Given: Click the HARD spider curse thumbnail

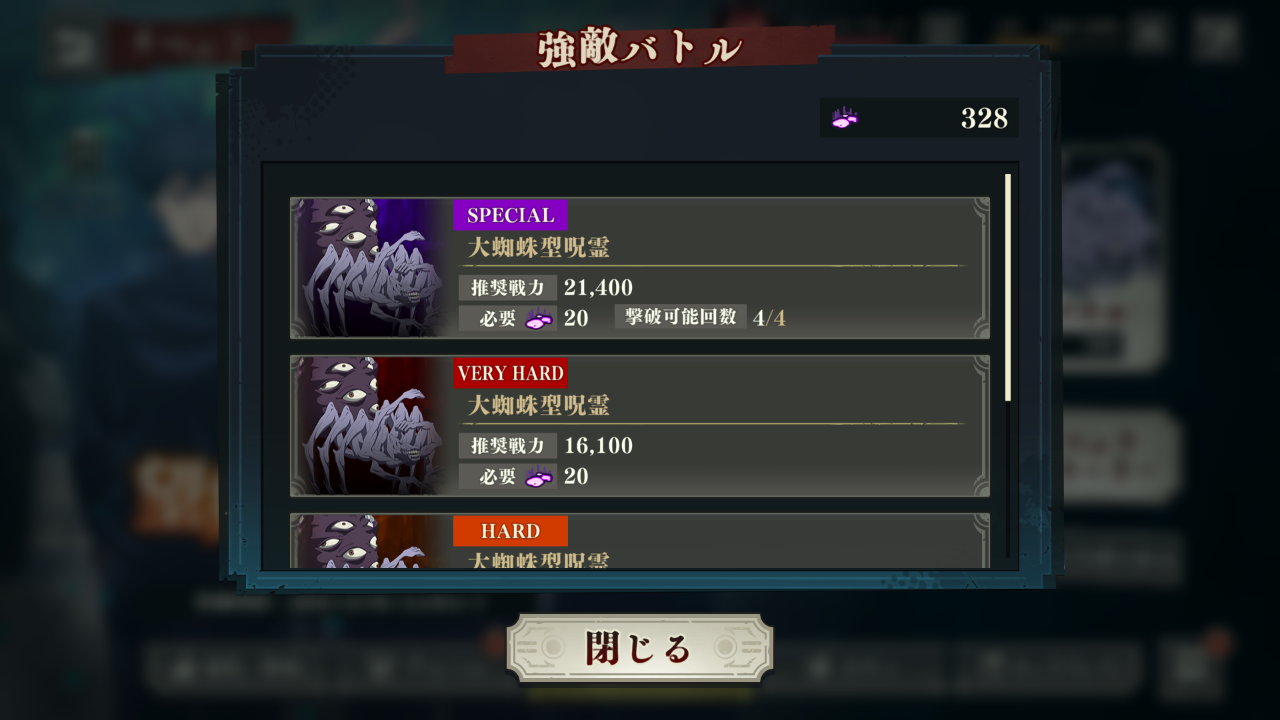Looking at the screenshot, I should (x=372, y=542).
